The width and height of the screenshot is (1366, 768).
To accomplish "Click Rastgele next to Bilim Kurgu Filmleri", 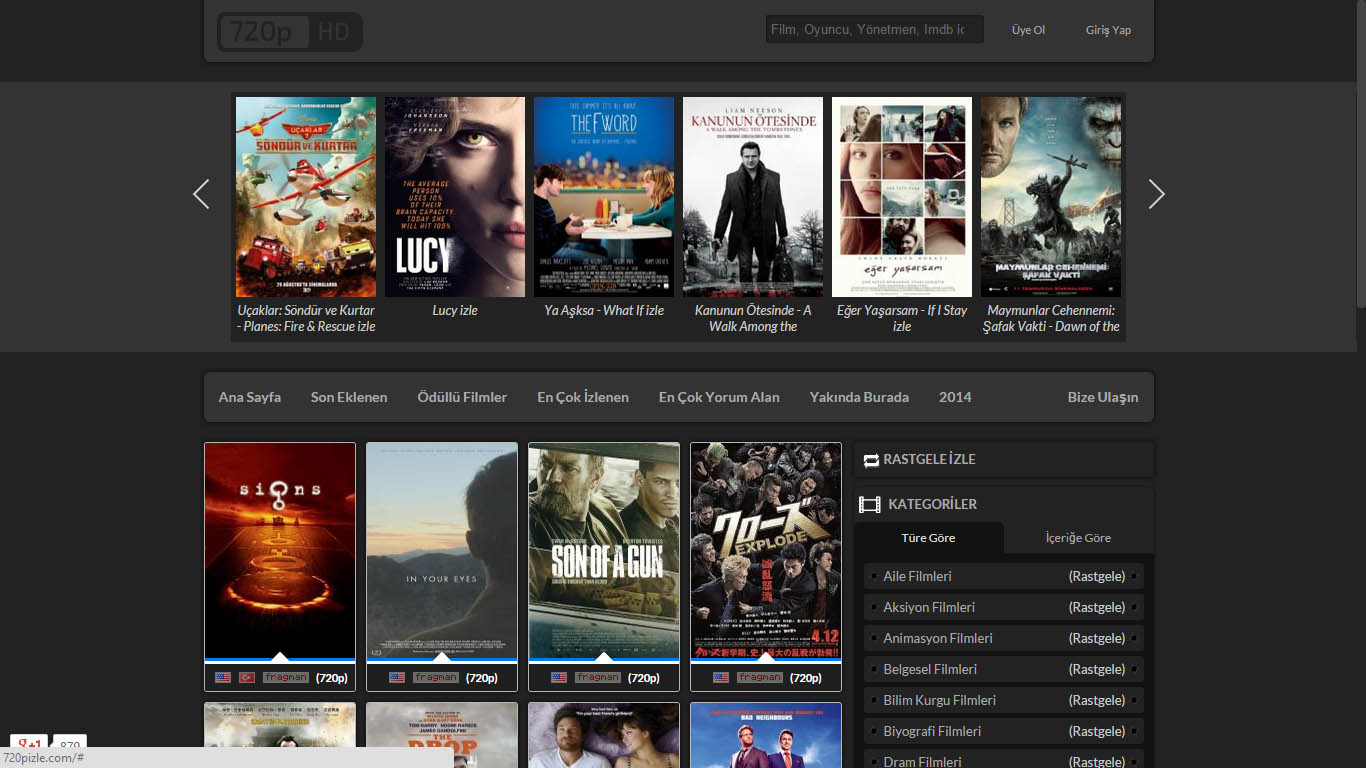I will point(1097,700).
